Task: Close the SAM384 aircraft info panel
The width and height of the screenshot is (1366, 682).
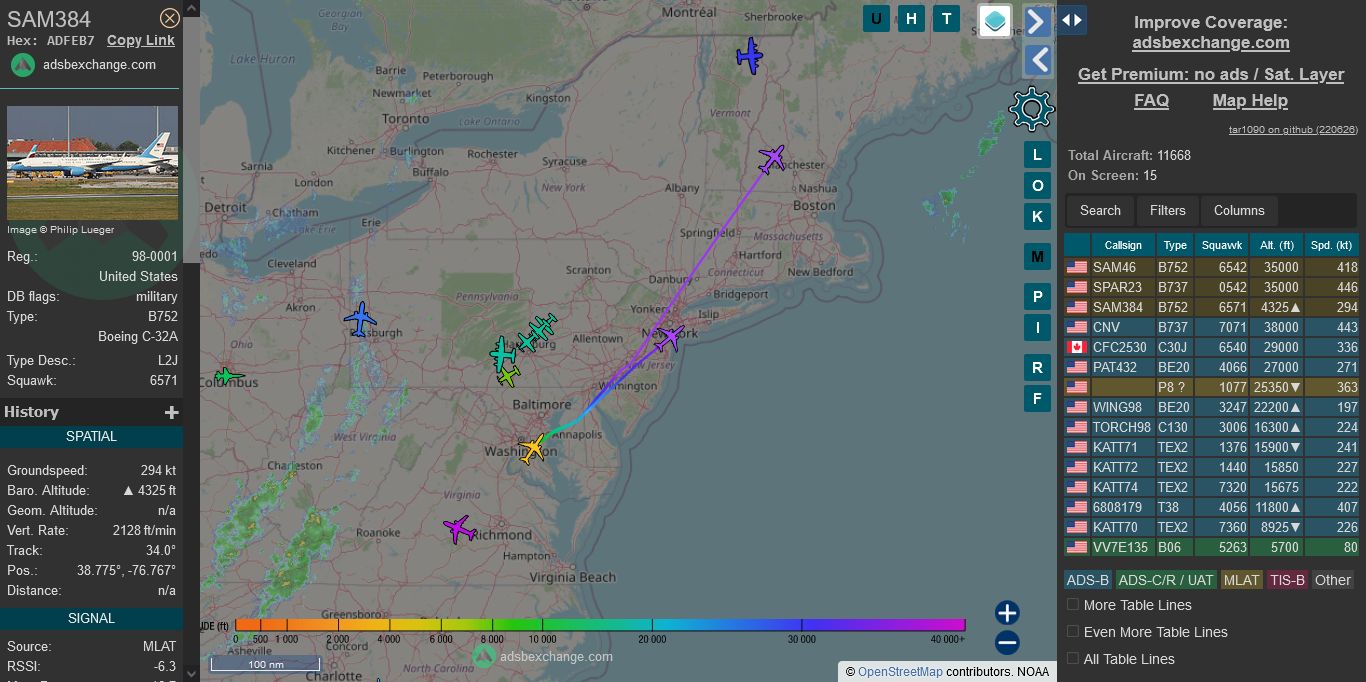Action: click(170, 18)
